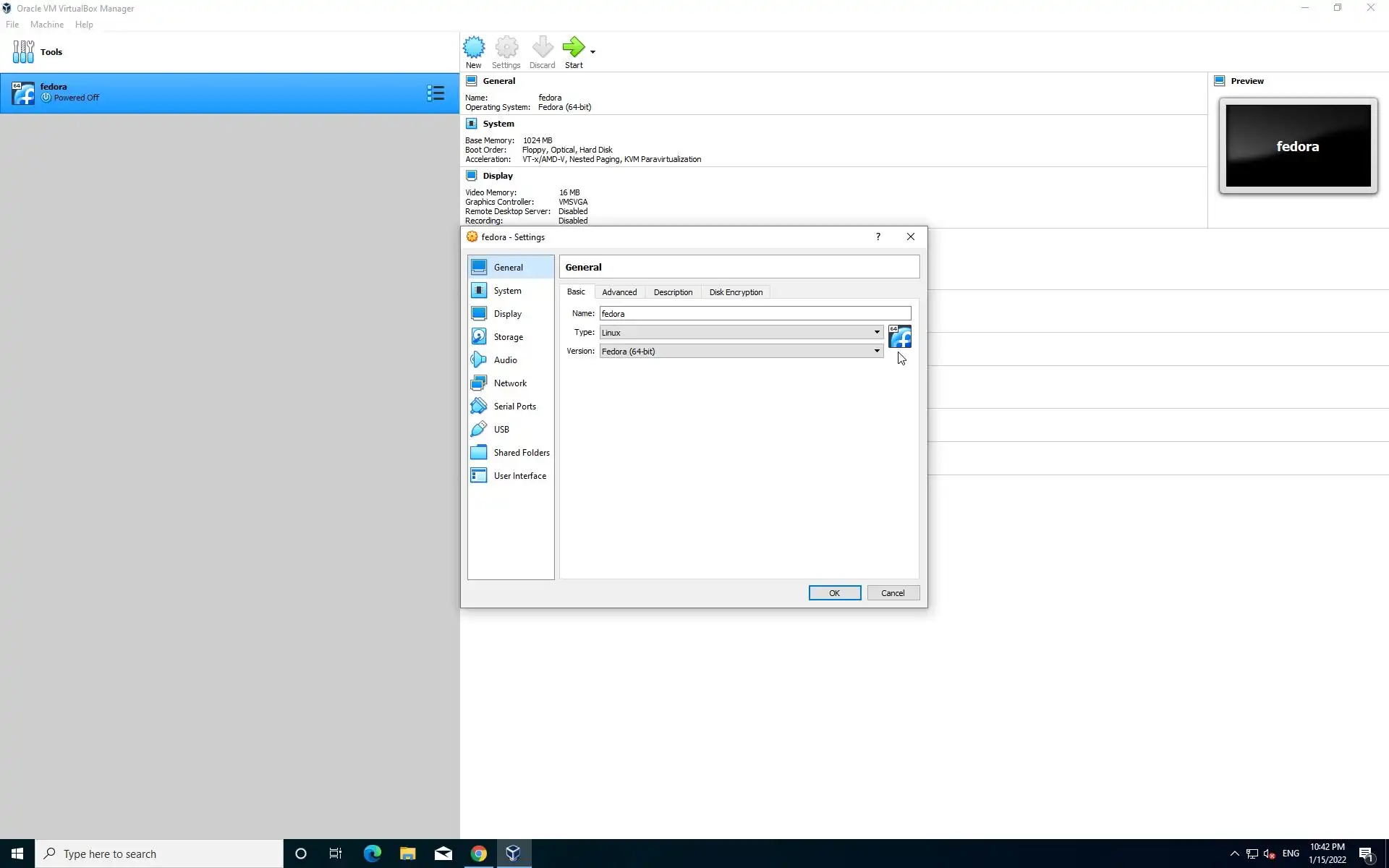This screenshot has height=868, width=1389.
Task: Click the green Start arrow icon
Action: click(573, 48)
